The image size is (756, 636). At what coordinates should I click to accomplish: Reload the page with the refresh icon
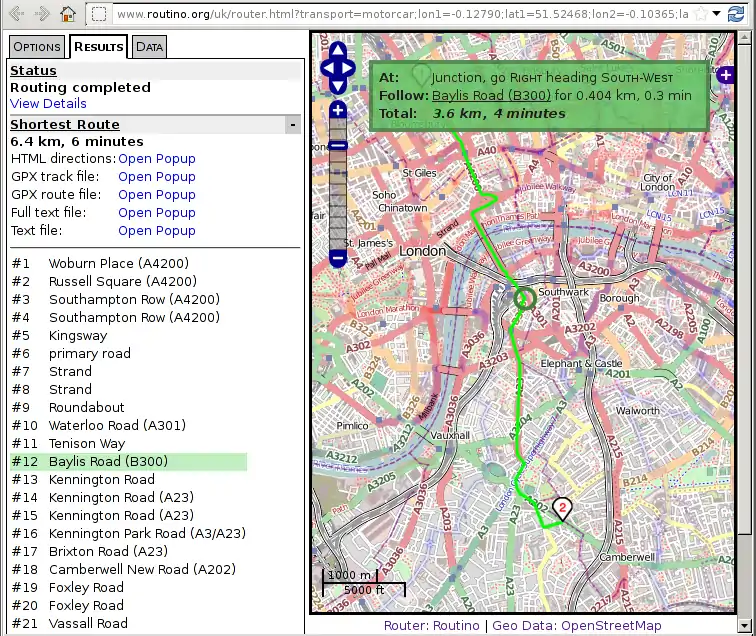coord(738,14)
